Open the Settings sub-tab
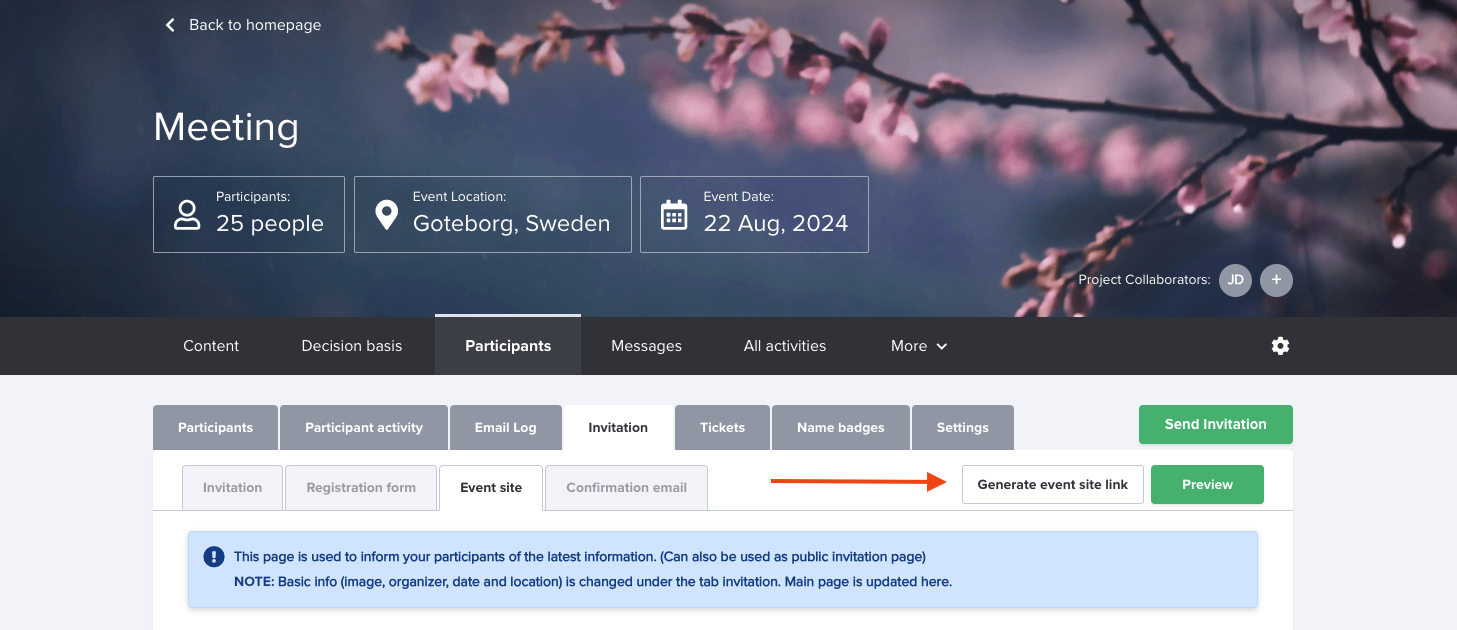This screenshot has width=1457, height=630. pos(963,428)
